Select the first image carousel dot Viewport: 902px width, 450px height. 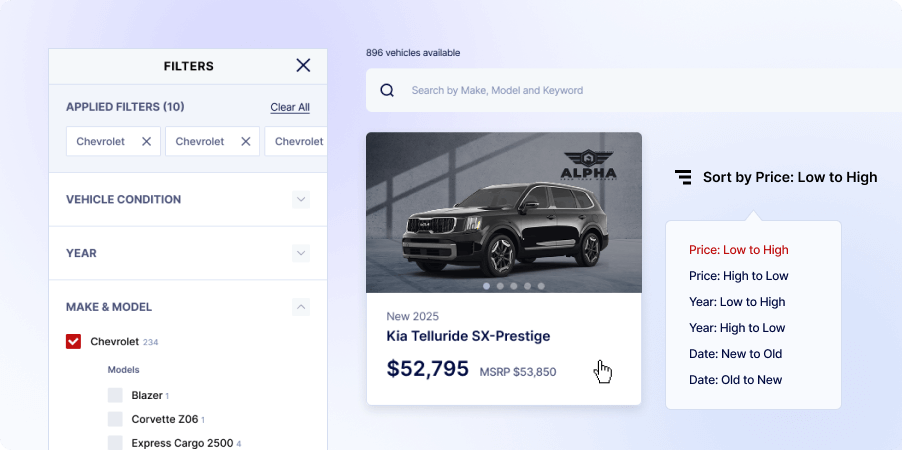[x=487, y=286]
